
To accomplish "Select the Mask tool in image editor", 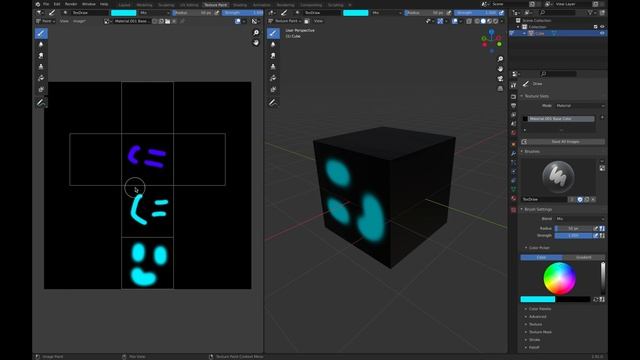I will pyautogui.click(x=41, y=89).
